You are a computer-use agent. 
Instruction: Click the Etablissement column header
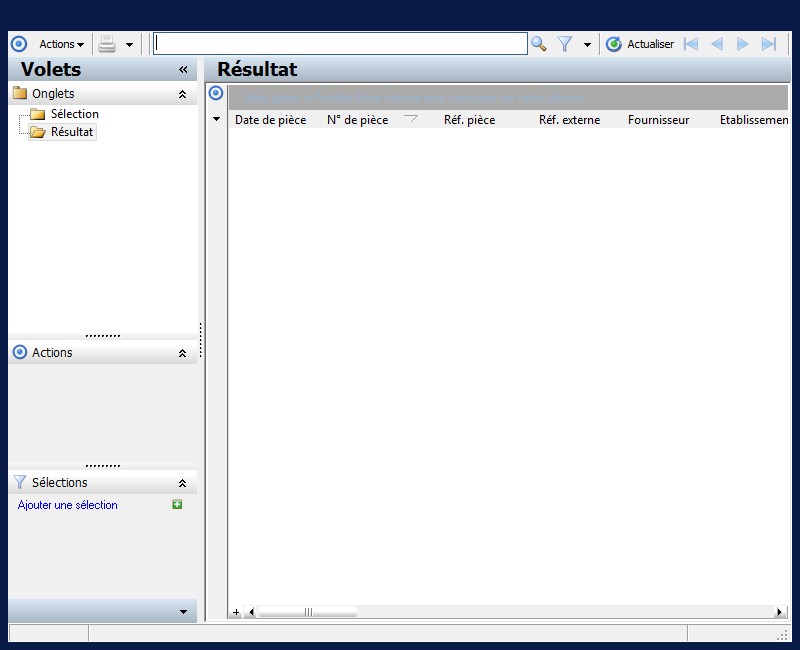754,120
